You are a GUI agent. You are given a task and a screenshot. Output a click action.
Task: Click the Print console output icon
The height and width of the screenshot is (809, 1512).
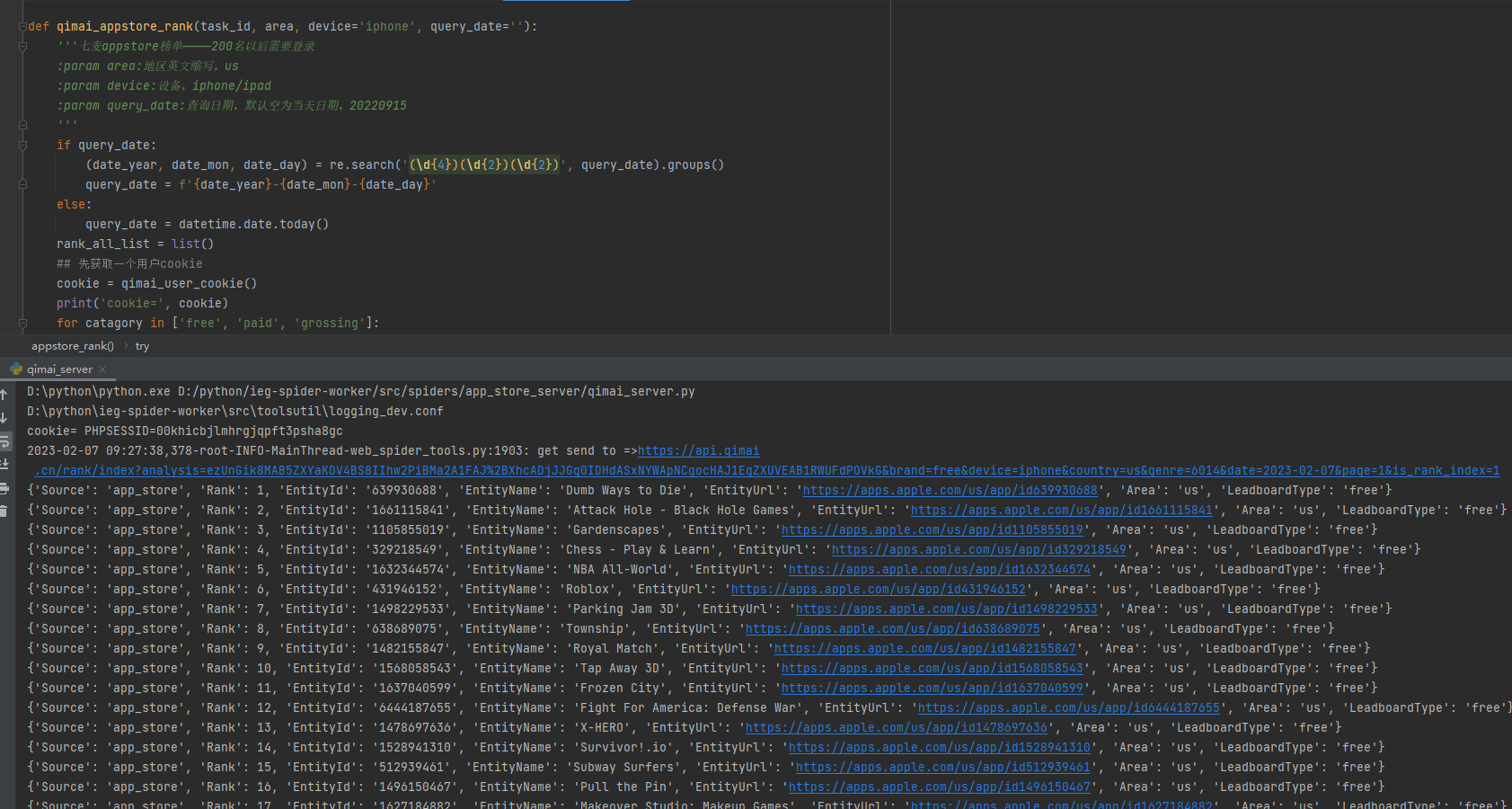coord(4,488)
